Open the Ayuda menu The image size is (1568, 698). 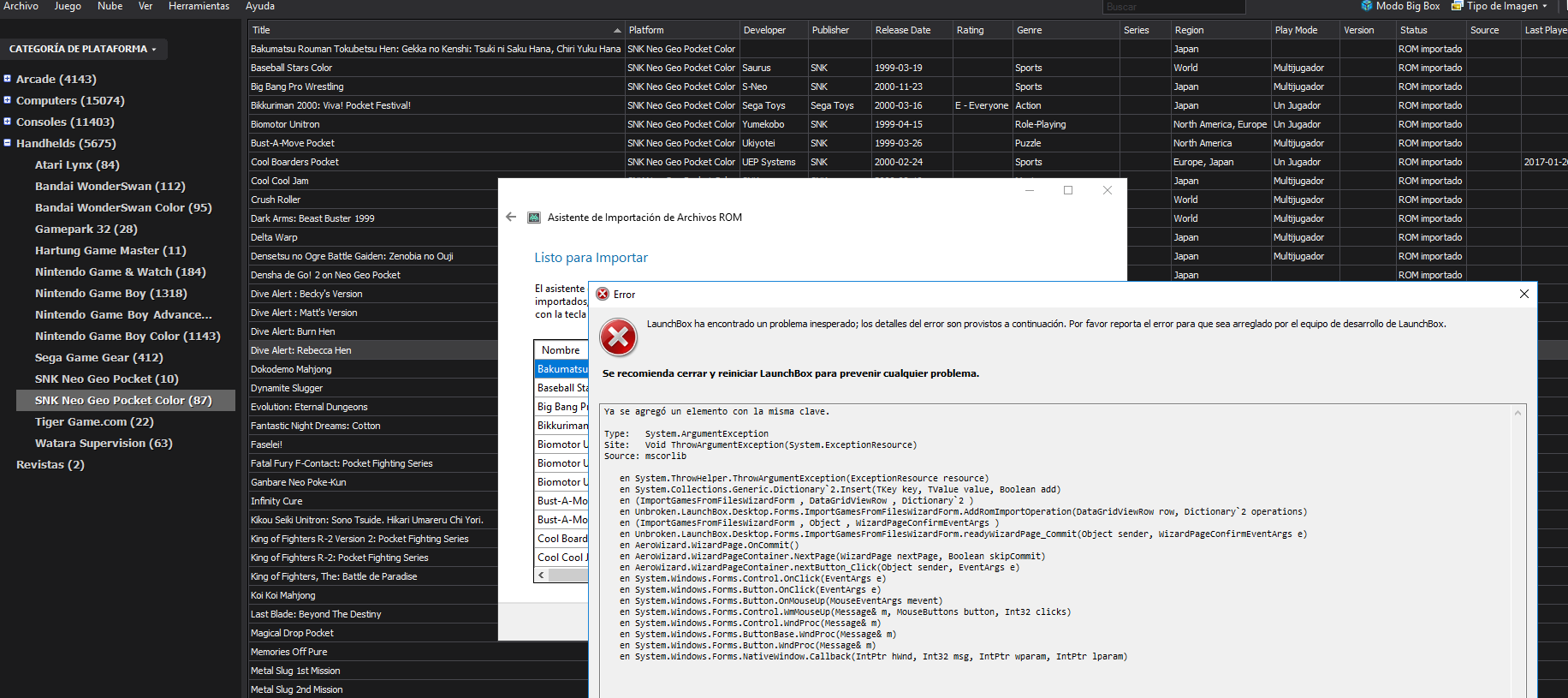pyautogui.click(x=260, y=6)
